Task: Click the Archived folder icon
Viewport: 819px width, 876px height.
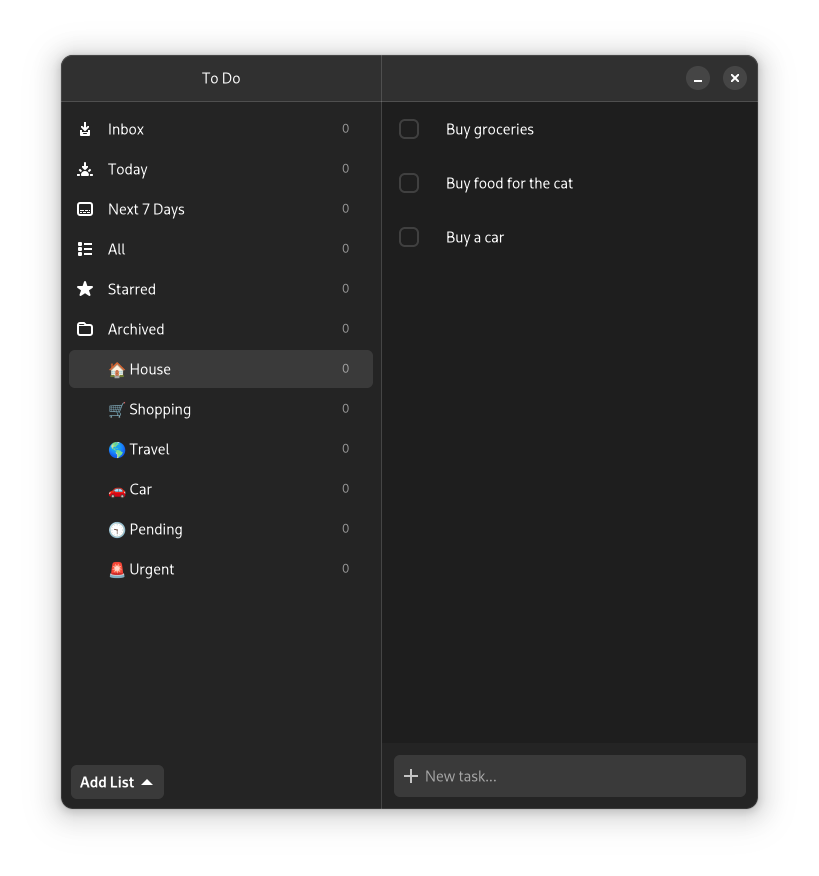Action: [x=85, y=329]
